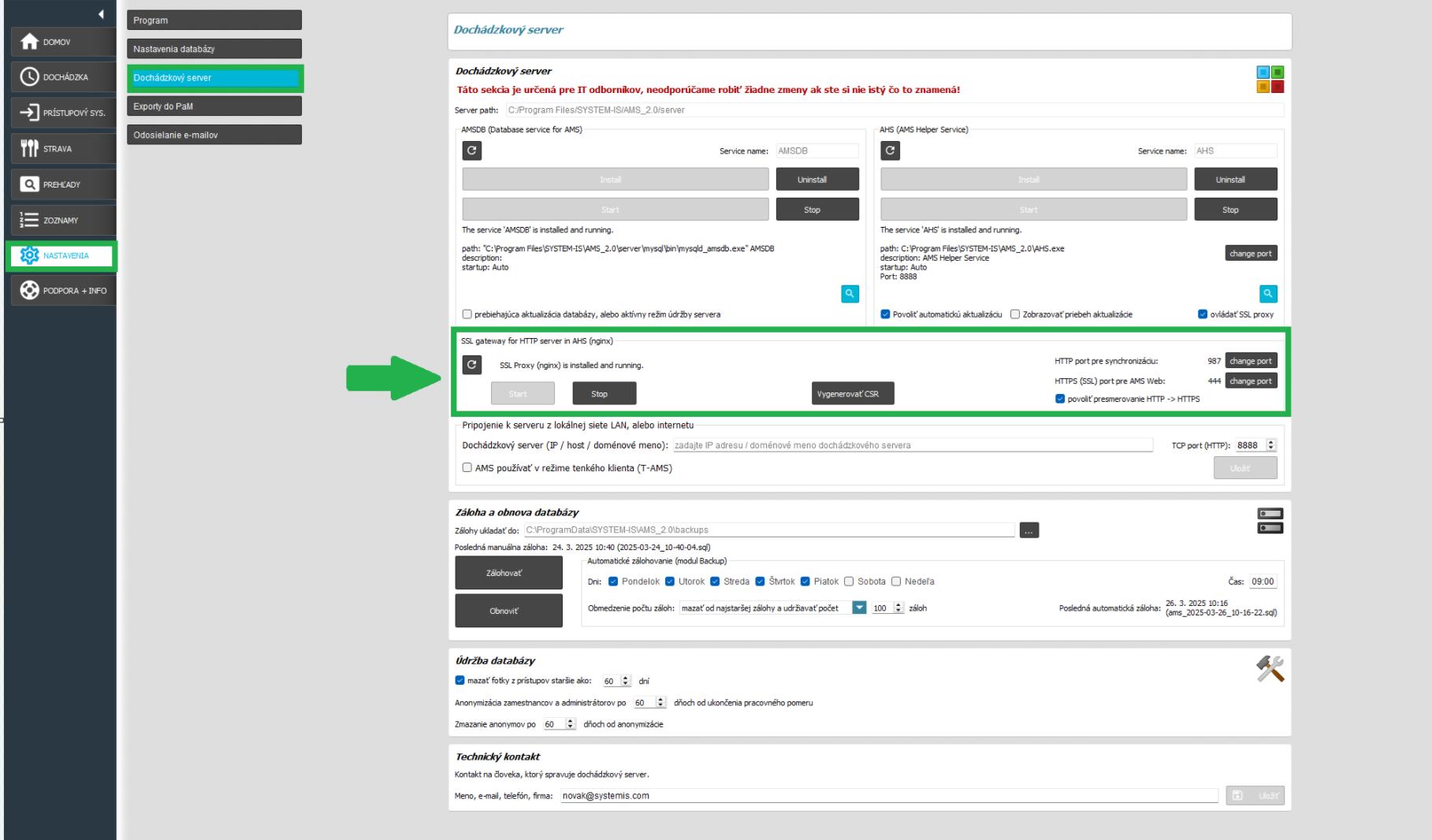The image size is (1432, 840).
Task: Click the Vygenerovať CSR button
Action: tap(852, 393)
